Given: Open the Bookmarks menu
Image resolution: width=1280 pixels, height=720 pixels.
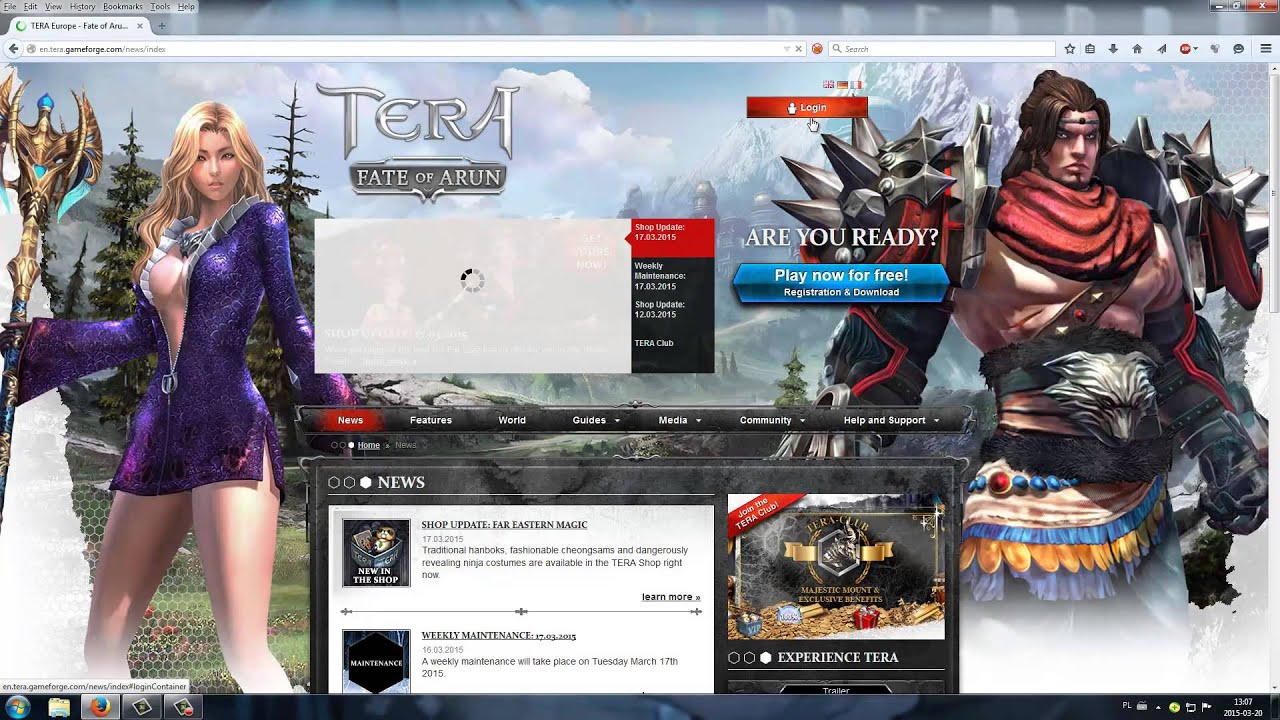Looking at the screenshot, I should (123, 6).
